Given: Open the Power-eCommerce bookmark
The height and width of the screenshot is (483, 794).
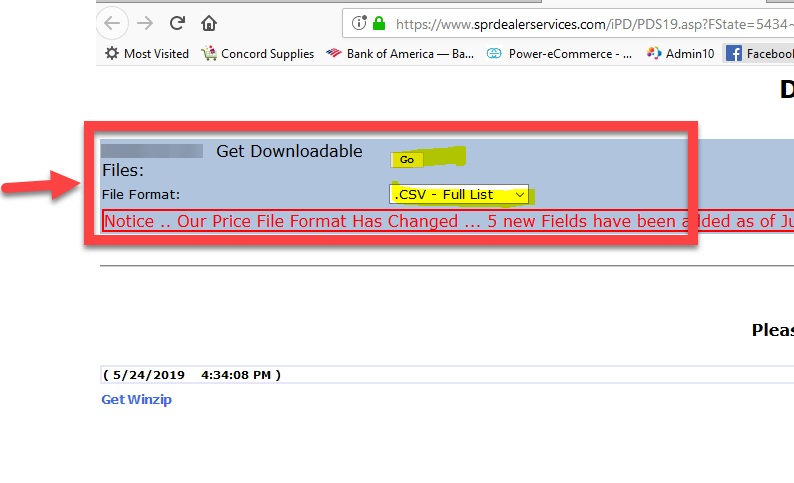Looking at the screenshot, I should (560, 54).
